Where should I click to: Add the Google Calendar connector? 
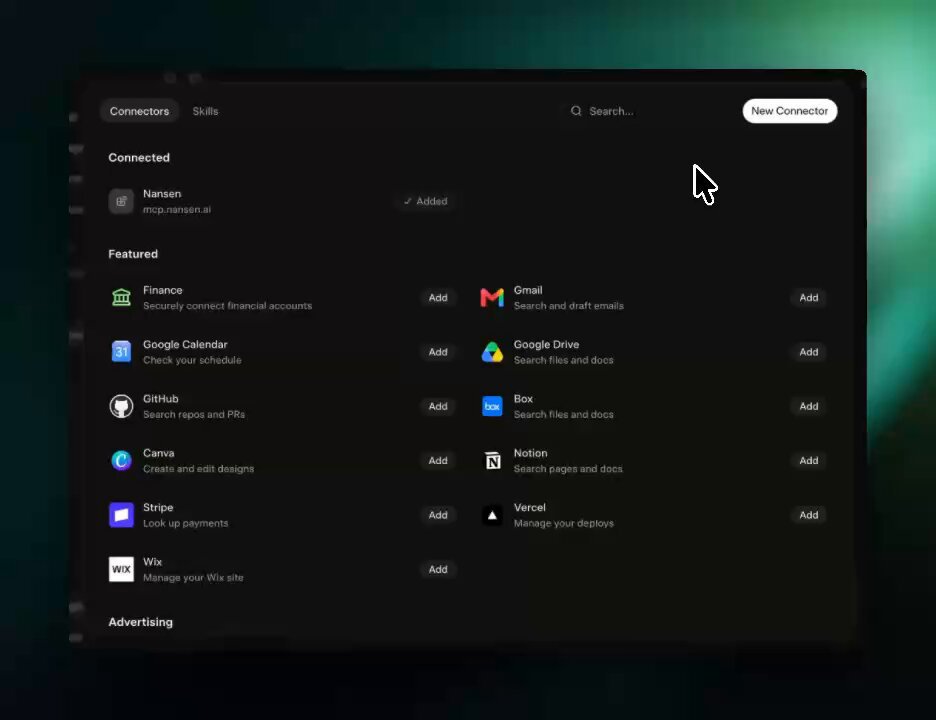click(x=438, y=352)
